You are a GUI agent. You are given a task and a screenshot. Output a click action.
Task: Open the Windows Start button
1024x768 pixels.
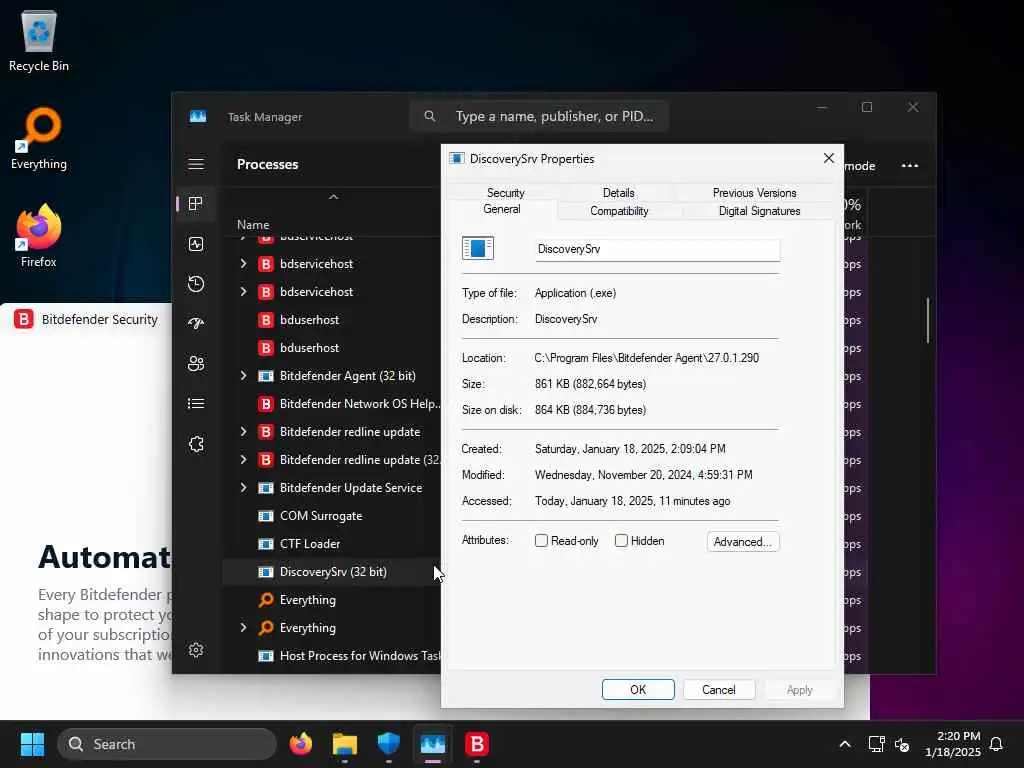pos(32,744)
